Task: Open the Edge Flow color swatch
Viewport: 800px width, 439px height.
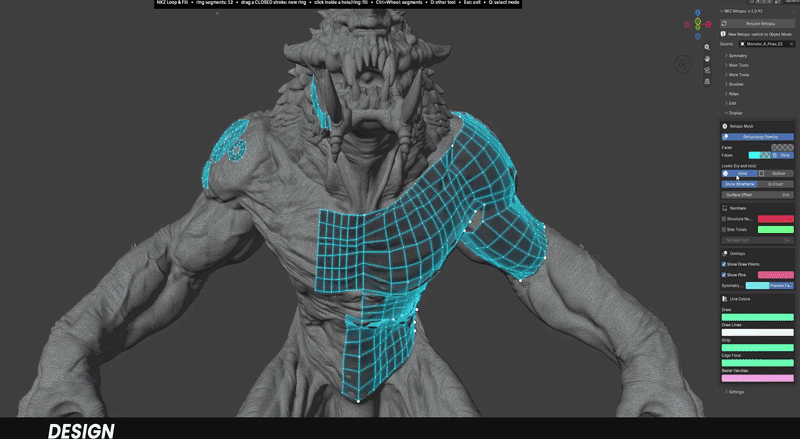Action: (758, 363)
